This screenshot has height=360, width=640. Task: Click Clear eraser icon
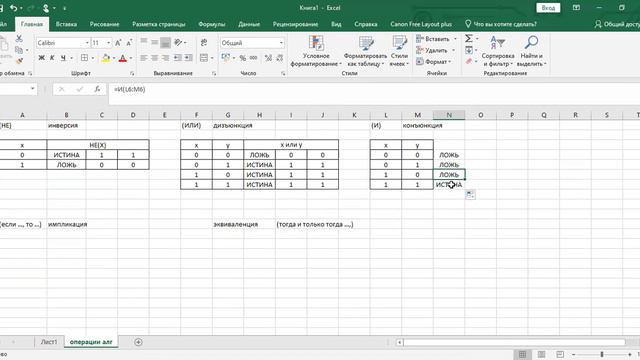pos(469,61)
